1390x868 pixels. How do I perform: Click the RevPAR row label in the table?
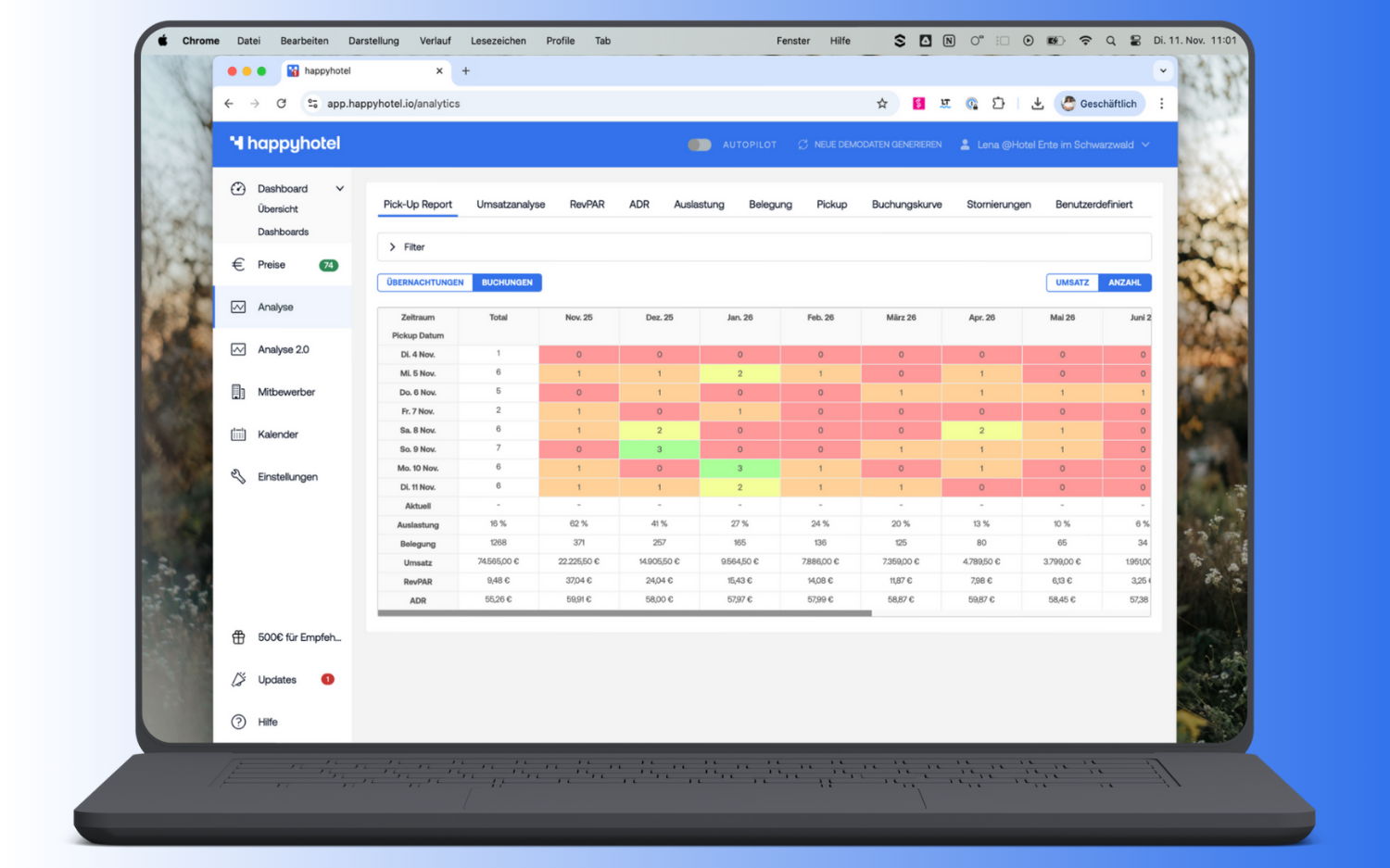tap(418, 582)
